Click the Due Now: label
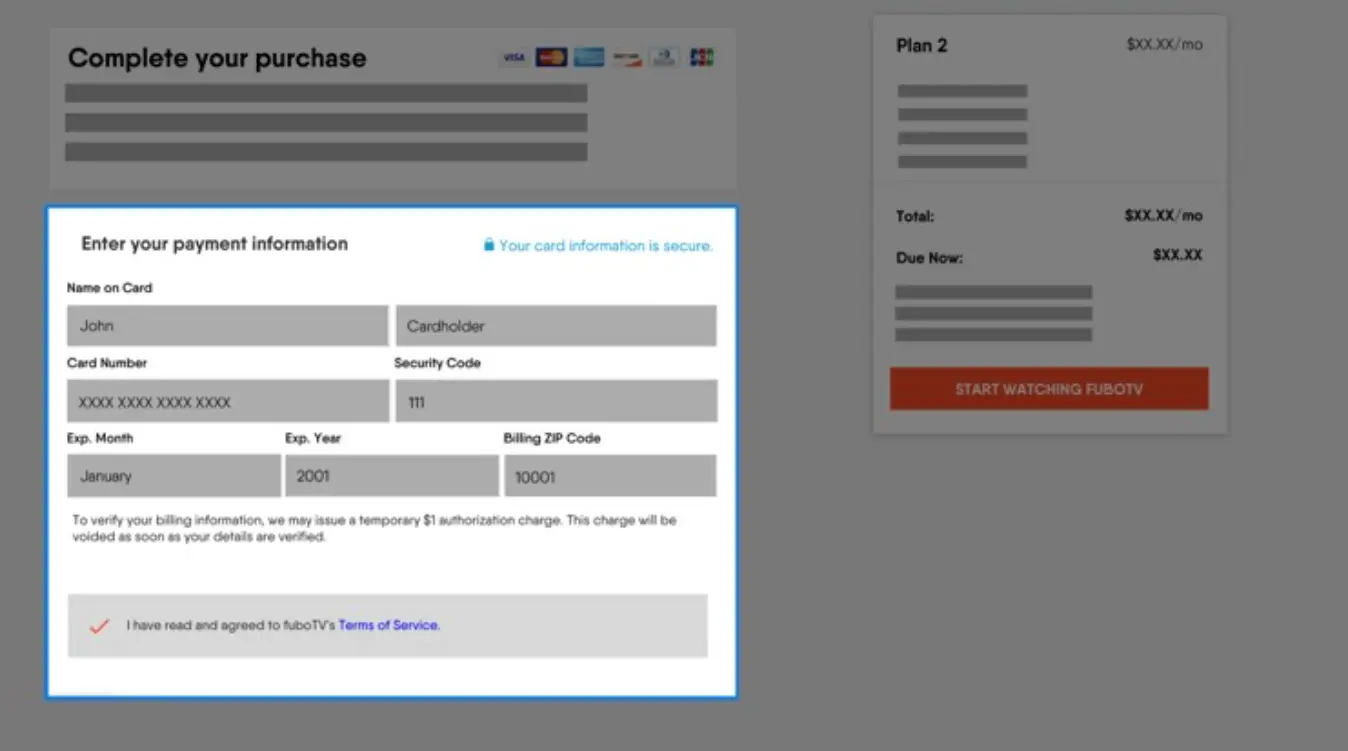 (929, 258)
